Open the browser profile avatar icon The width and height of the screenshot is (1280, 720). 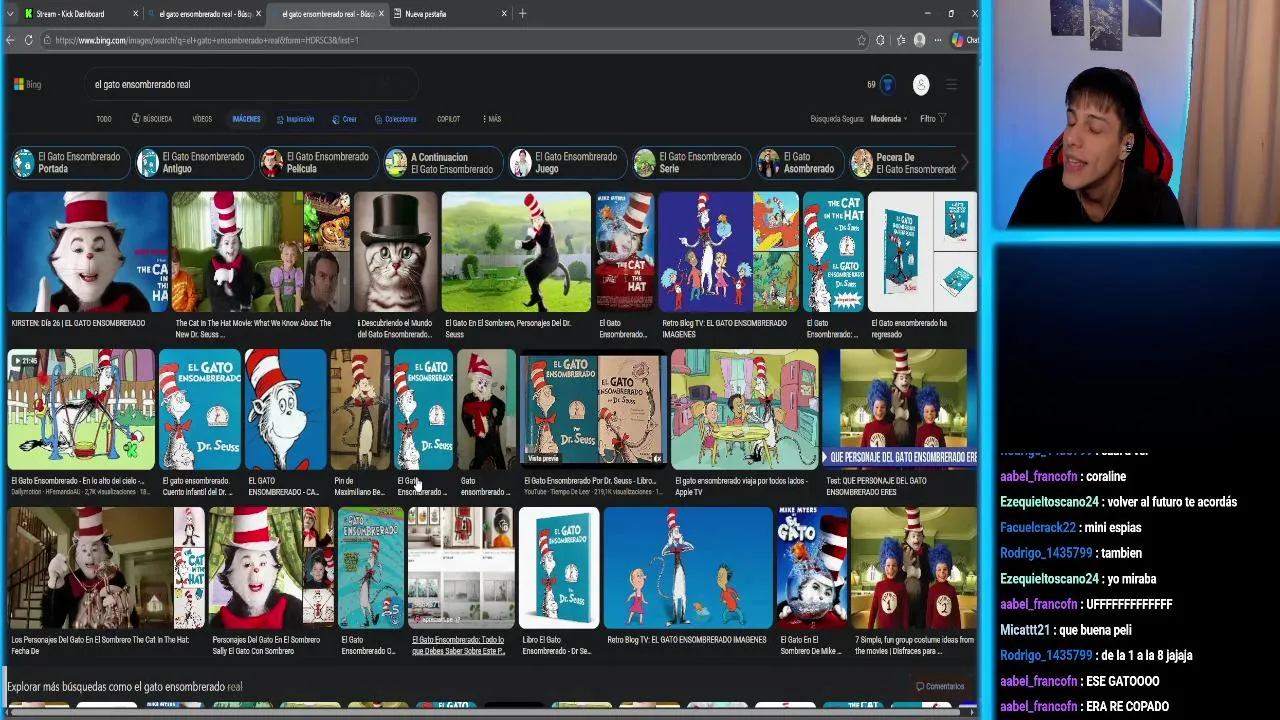tap(920, 40)
